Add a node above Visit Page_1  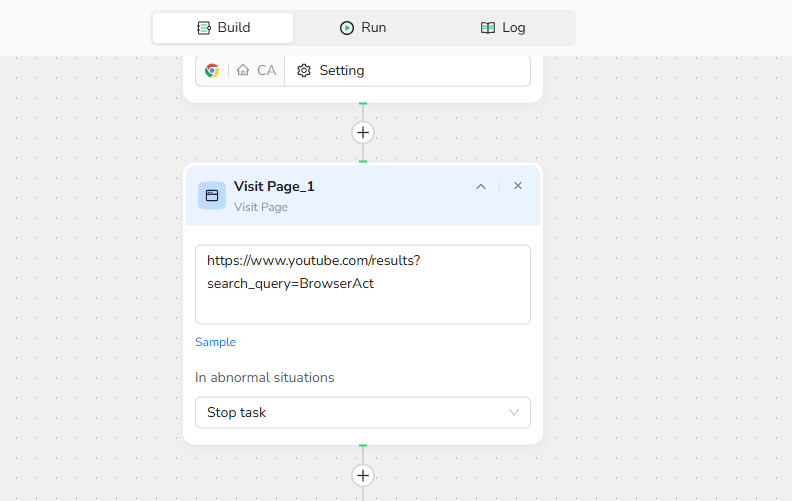363,133
